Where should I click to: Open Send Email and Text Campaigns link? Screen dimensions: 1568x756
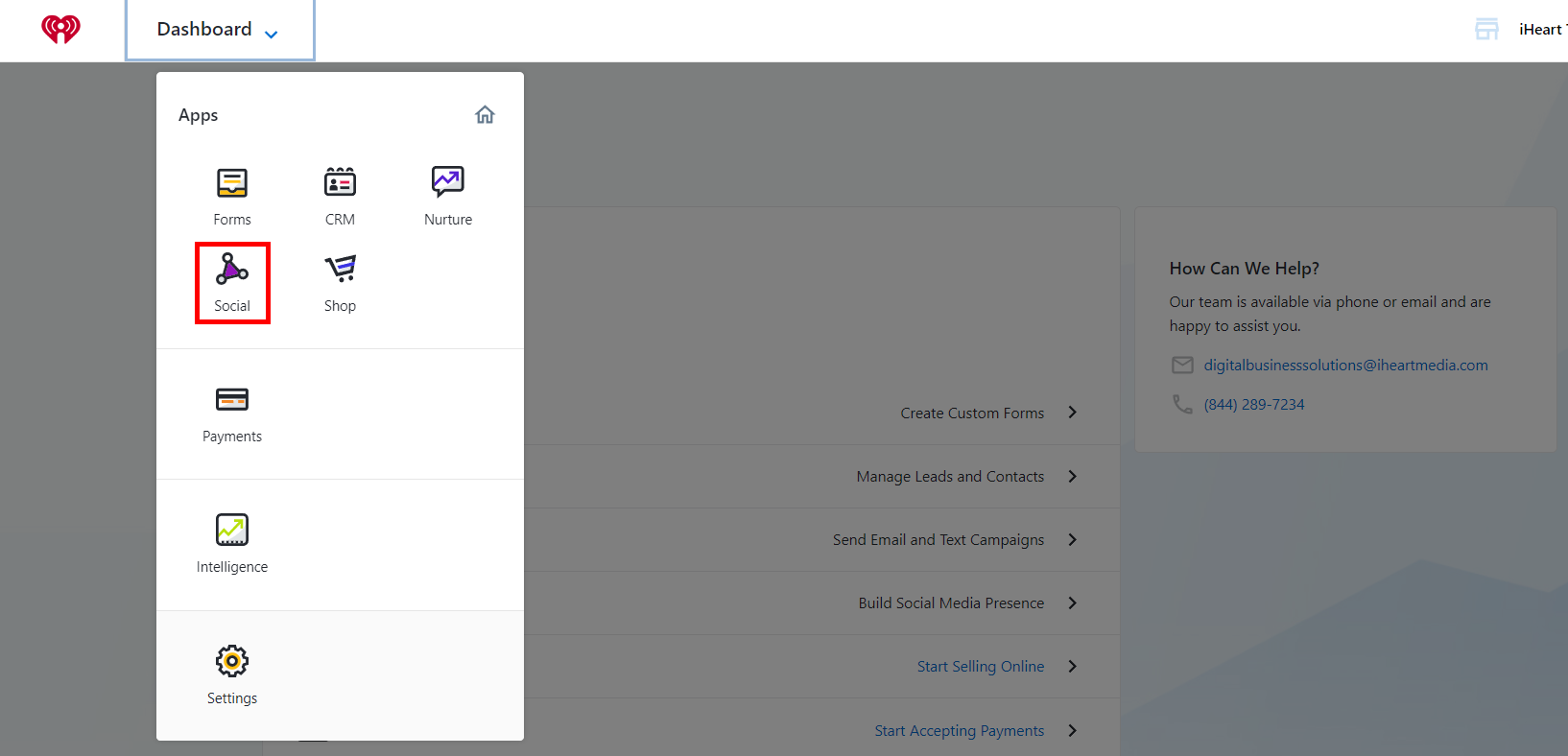[x=938, y=540]
